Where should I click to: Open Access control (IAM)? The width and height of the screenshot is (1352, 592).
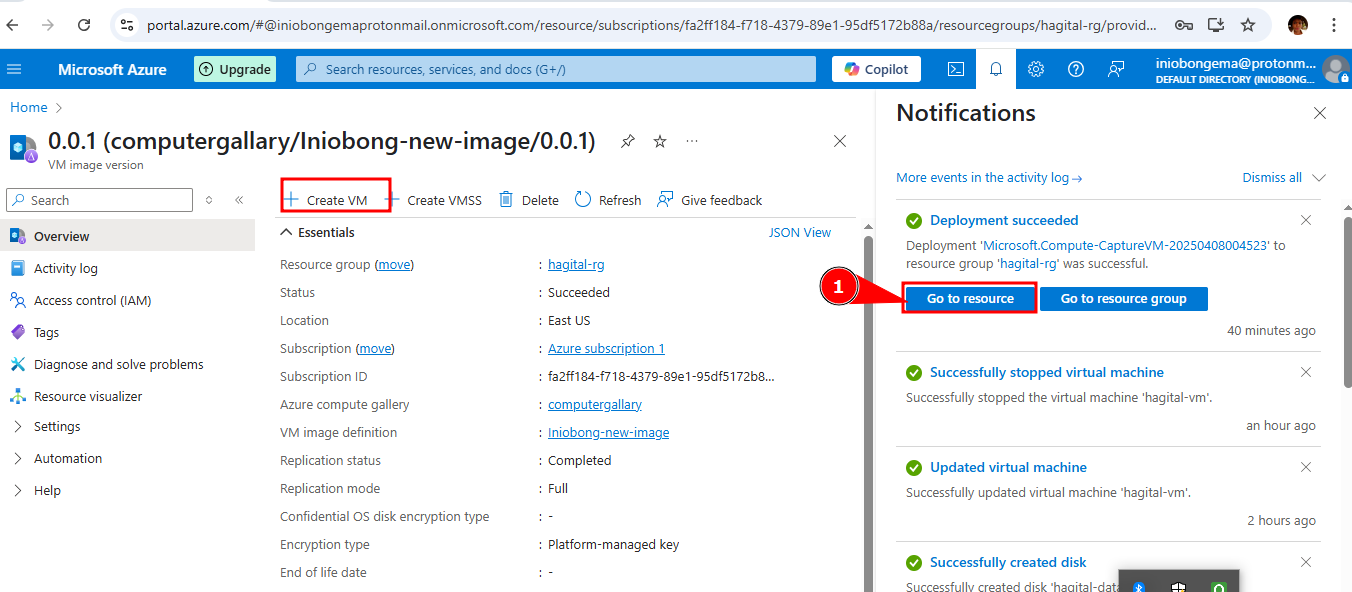point(127,301)
